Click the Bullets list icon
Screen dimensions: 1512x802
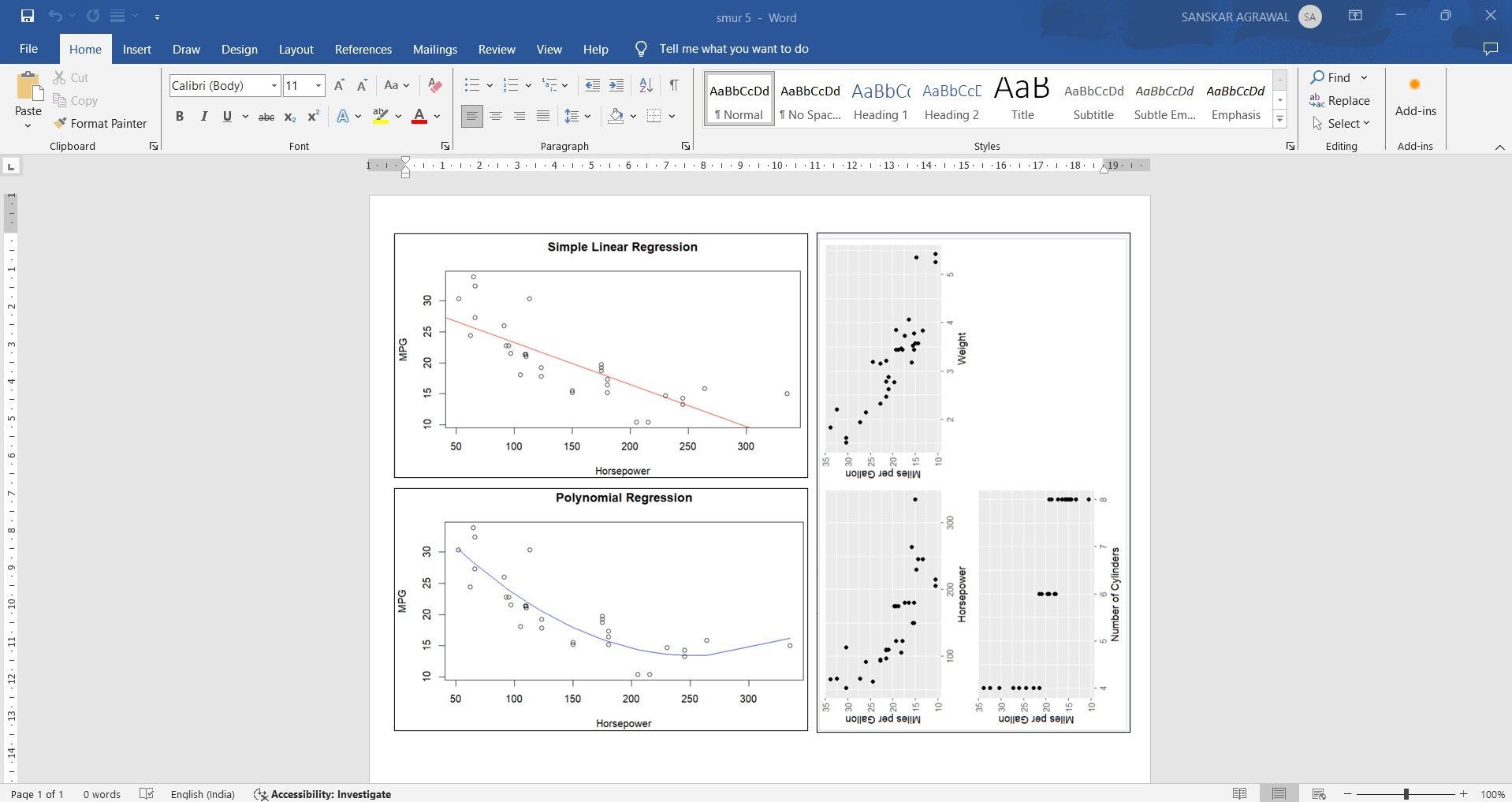[x=471, y=84]
